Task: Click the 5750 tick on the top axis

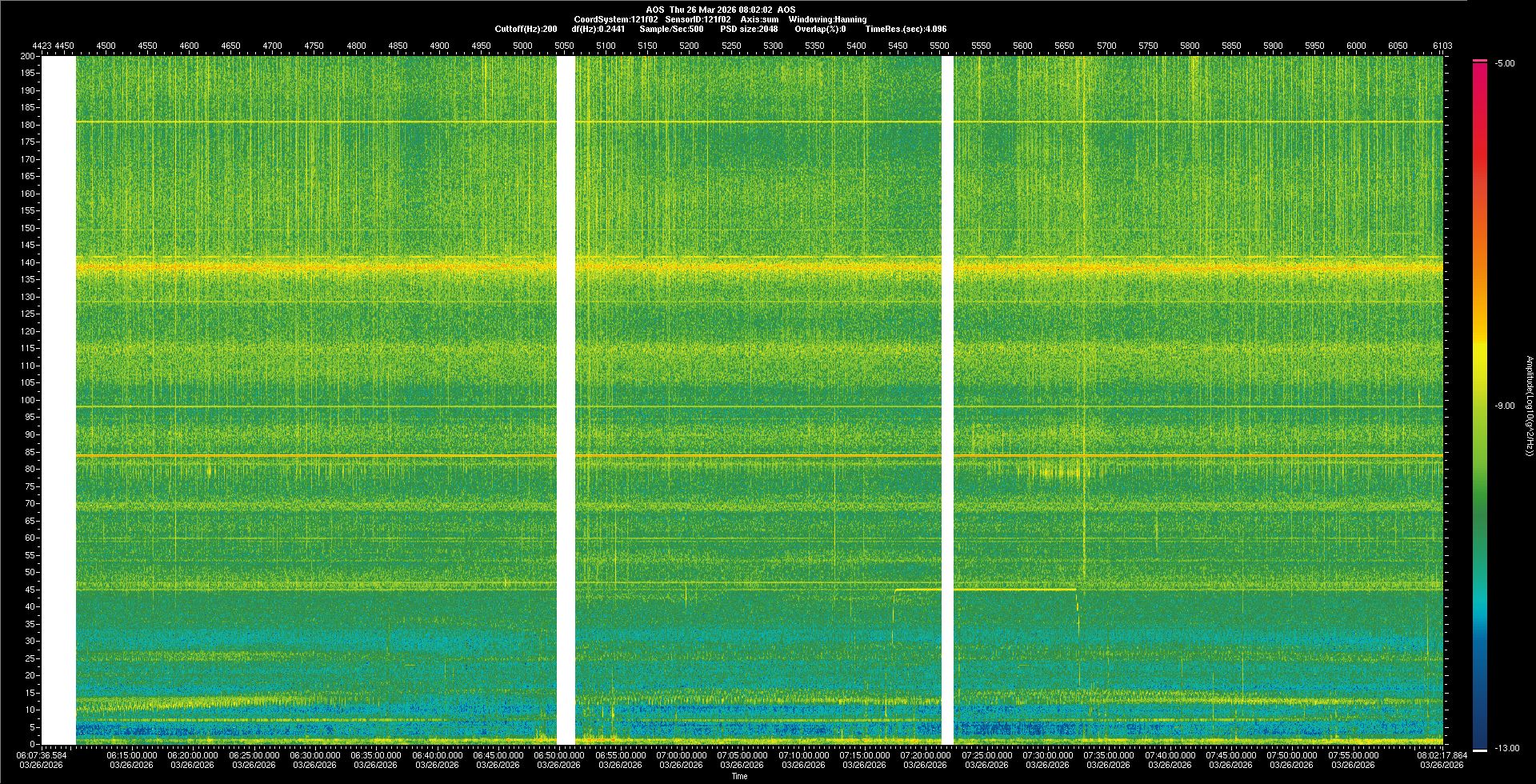Action: coord(1148,46)
